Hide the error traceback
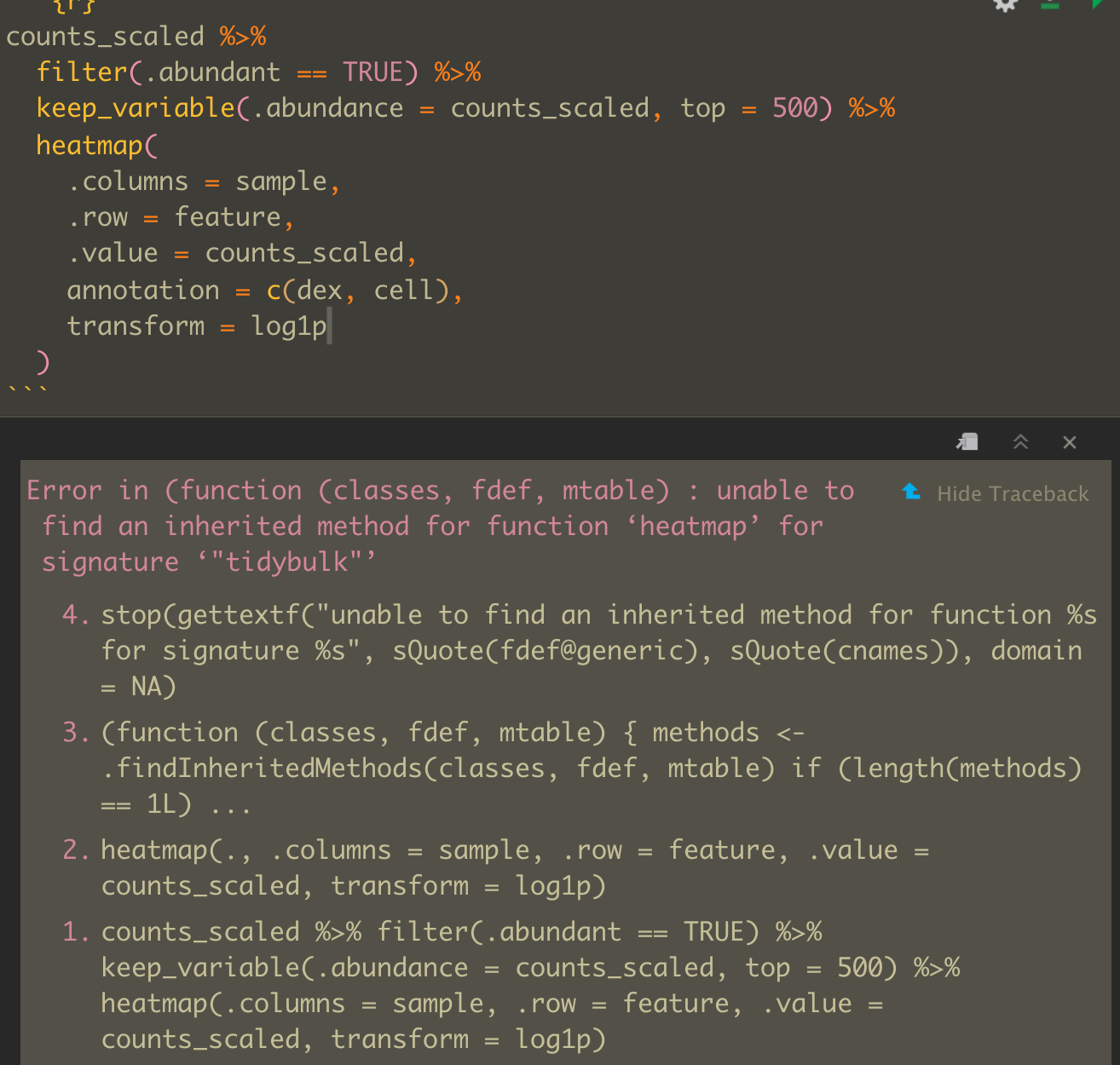Screen dimensions: 1120x1065 pyautogui.click(x=1013, y=493)
